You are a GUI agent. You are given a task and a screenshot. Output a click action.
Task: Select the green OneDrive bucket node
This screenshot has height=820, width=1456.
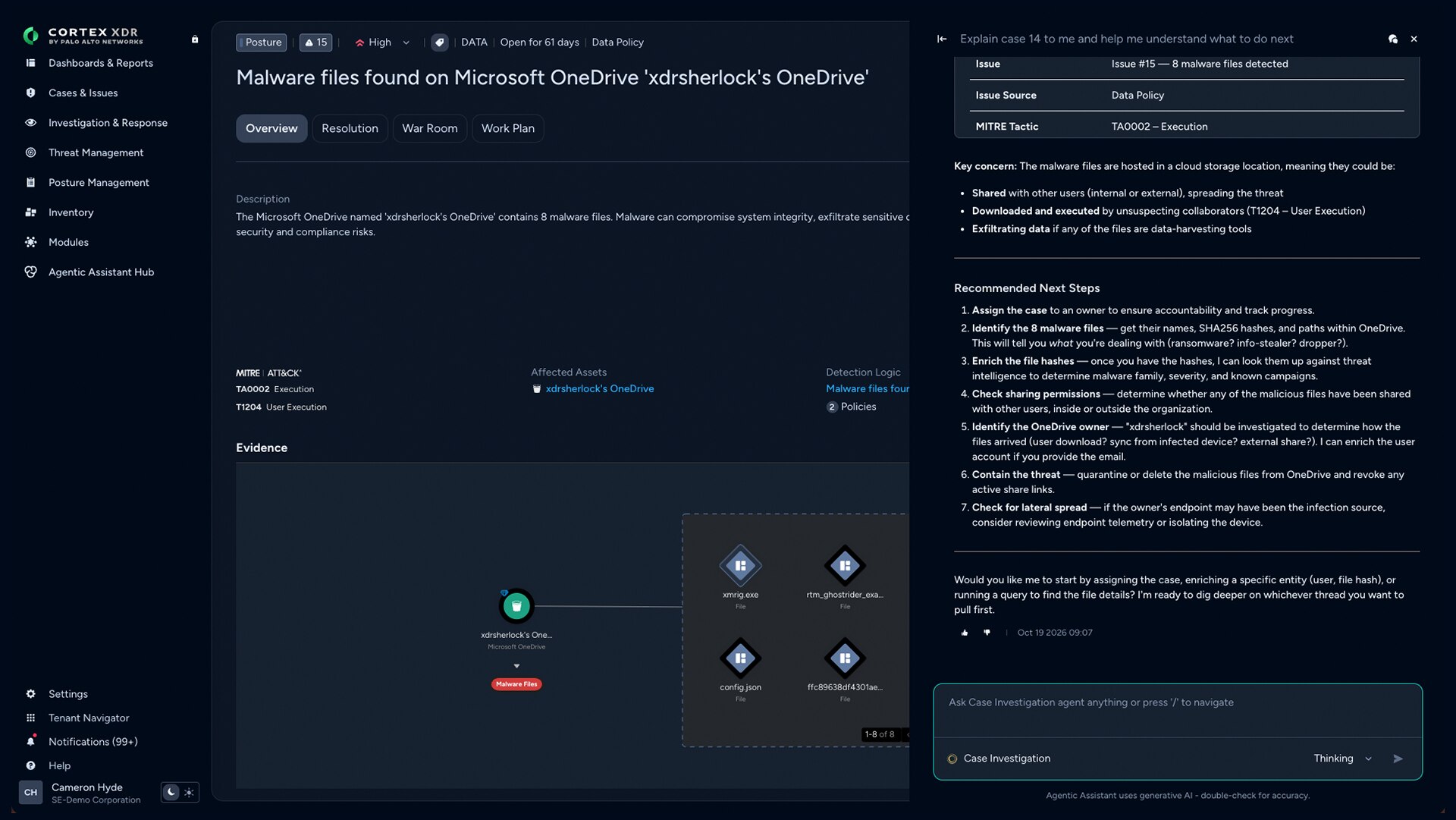tap(516, 606)
